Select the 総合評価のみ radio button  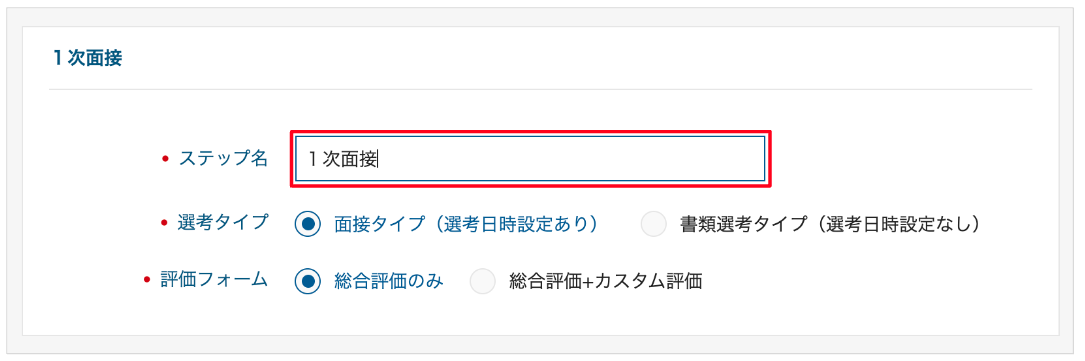point(308,281)
